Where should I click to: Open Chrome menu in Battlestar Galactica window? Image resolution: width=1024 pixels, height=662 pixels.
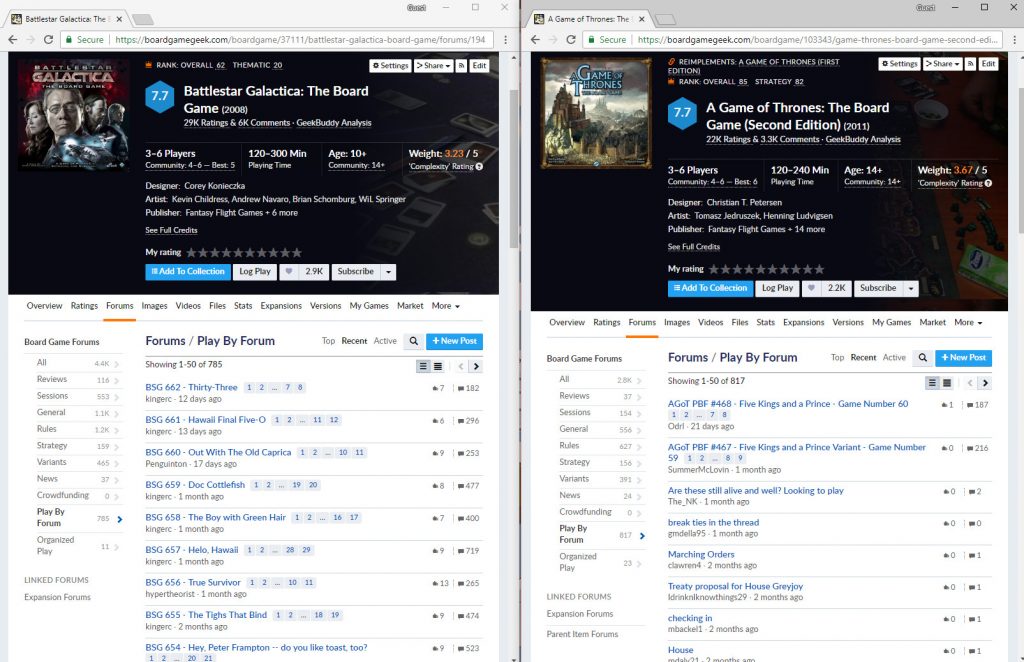[x=505, y=39]
